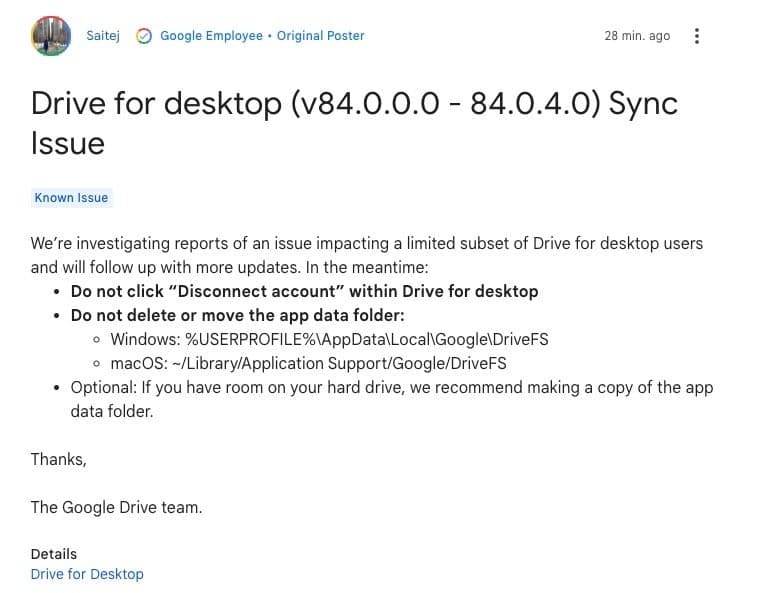766x593 pixels.
Task: Click the Drive for desktop Sync Issue title
Action: [354, 104]
